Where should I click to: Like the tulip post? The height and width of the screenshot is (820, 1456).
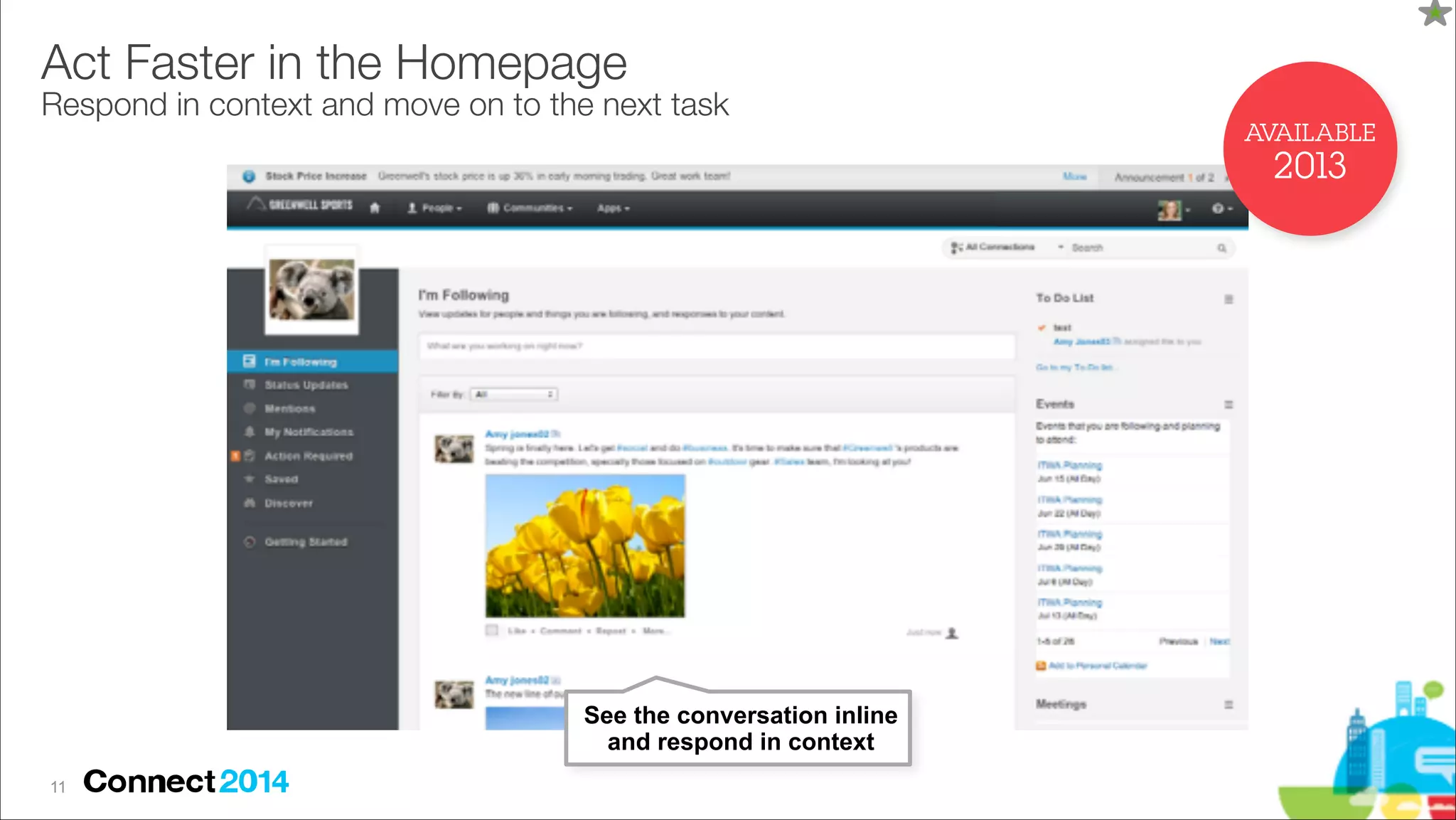pyautogui.click(x=517, y=631)
